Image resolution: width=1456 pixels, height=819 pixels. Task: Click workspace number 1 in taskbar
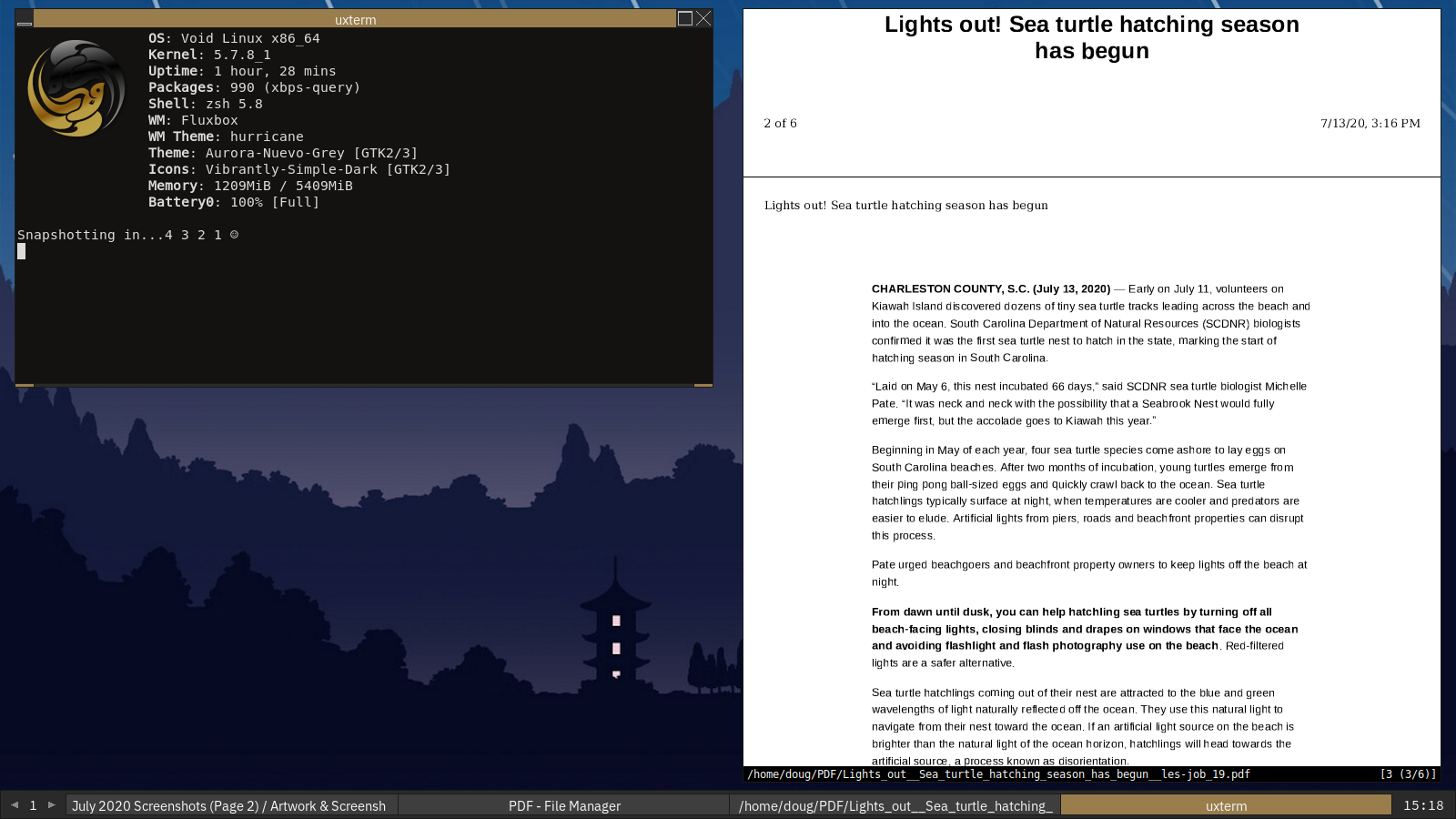click(x=33, y=805)
